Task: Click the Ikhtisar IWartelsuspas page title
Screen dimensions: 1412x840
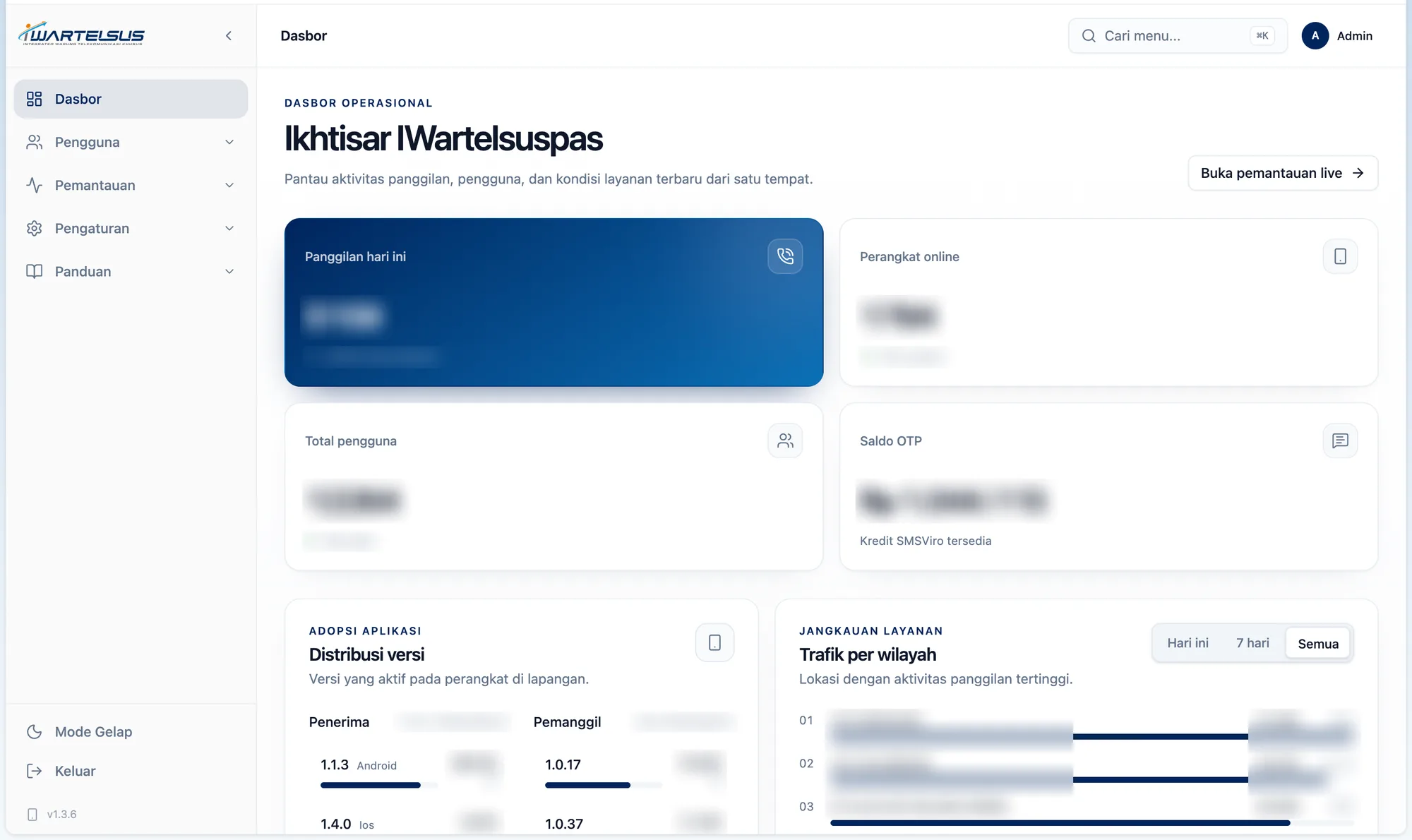Action: pyautogui.click(x=443, y=138)
